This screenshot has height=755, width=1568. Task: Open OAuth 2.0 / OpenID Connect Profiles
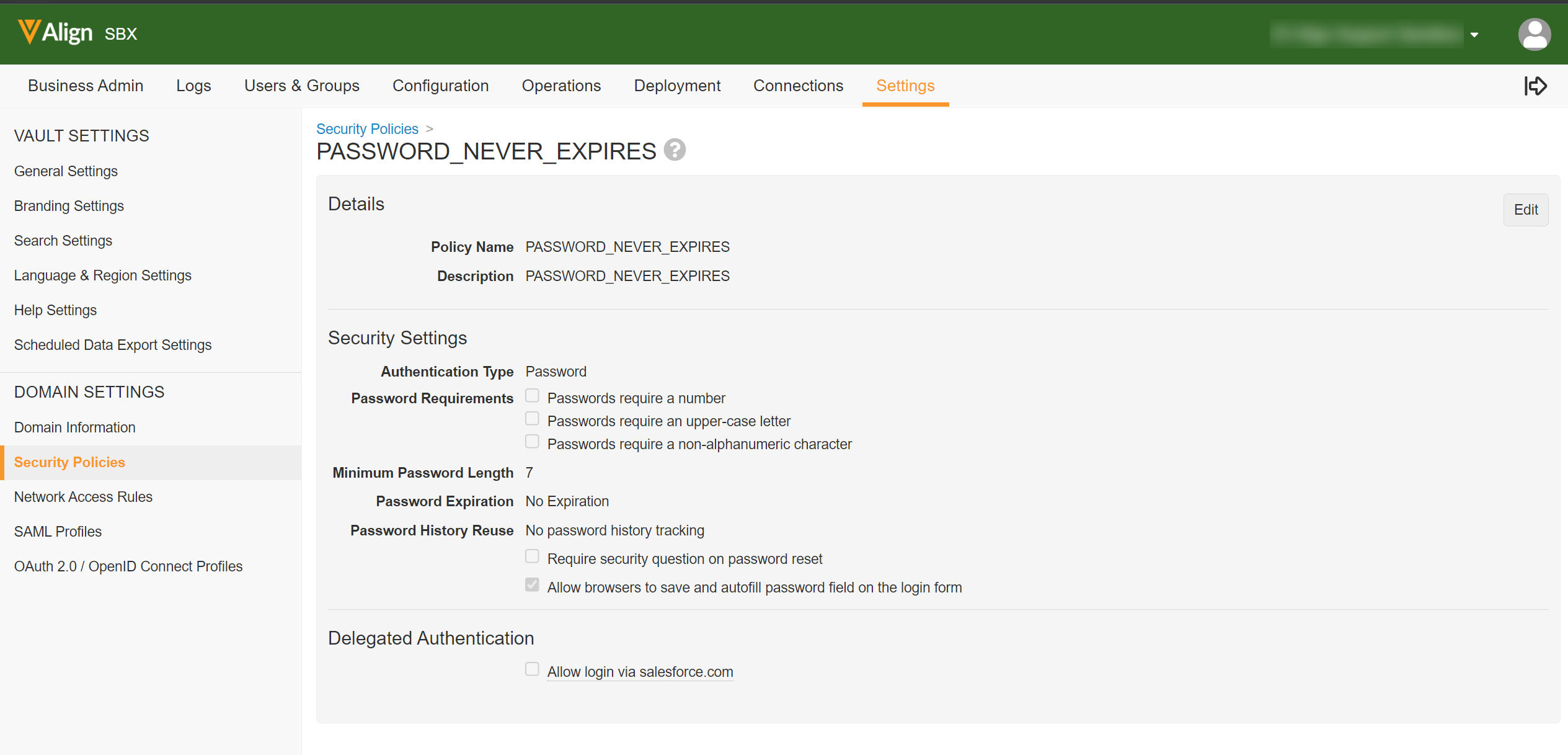[128, 566]
